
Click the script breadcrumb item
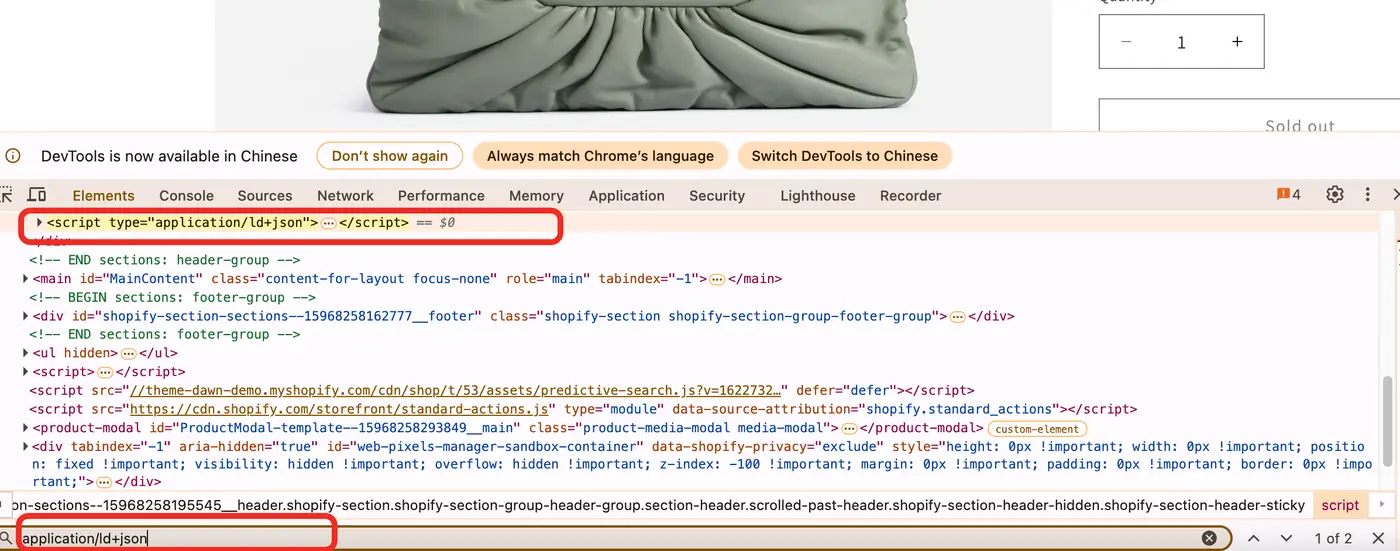click(x=1340, y=505)
